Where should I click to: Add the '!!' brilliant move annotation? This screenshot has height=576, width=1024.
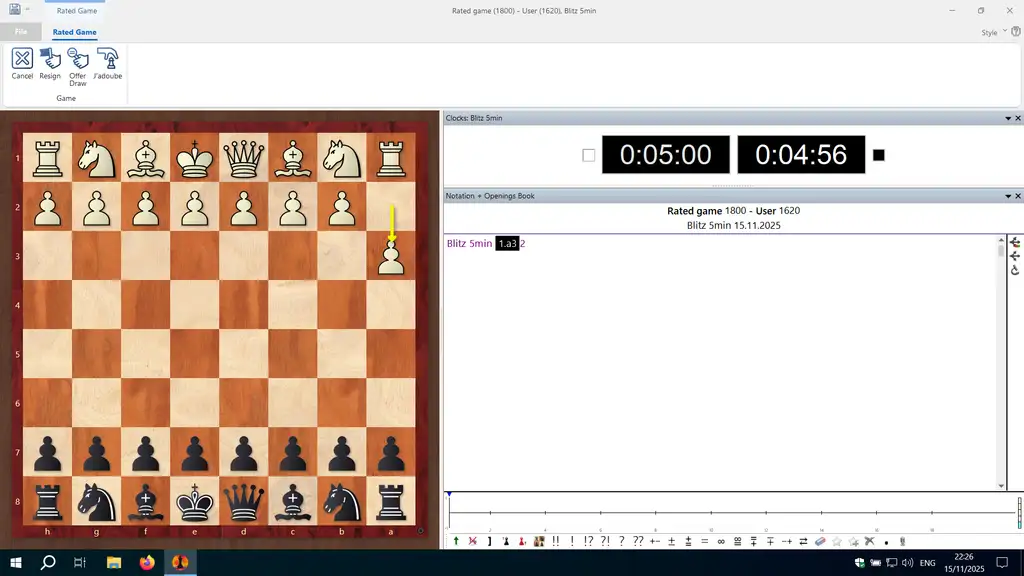556,541
